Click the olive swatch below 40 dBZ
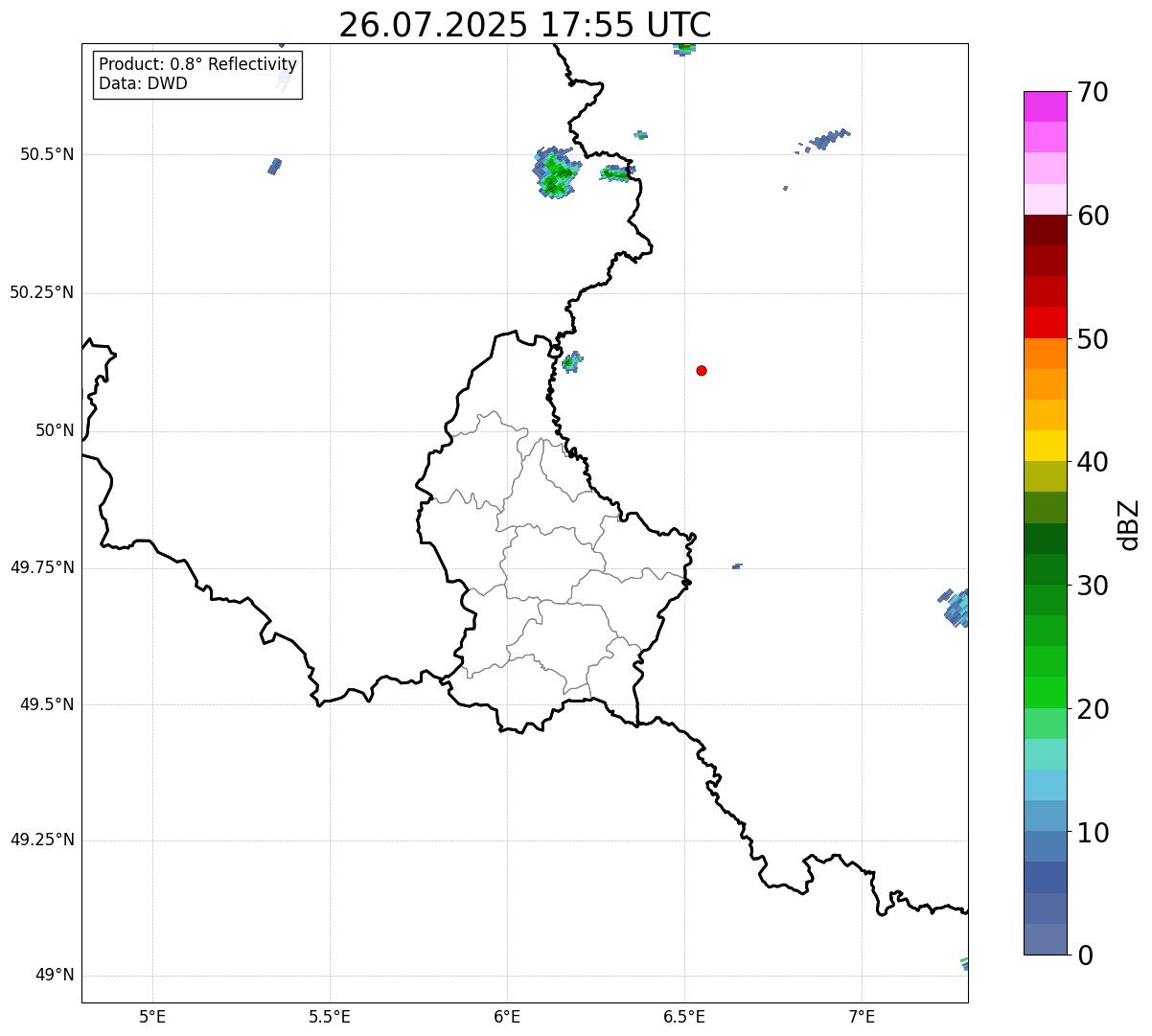1152x1036 pixels. 1047,476
